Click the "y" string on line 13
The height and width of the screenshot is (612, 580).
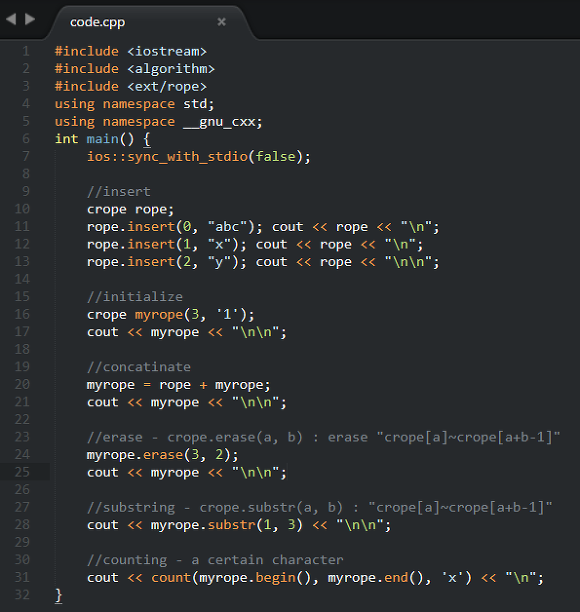click(222, 262)
